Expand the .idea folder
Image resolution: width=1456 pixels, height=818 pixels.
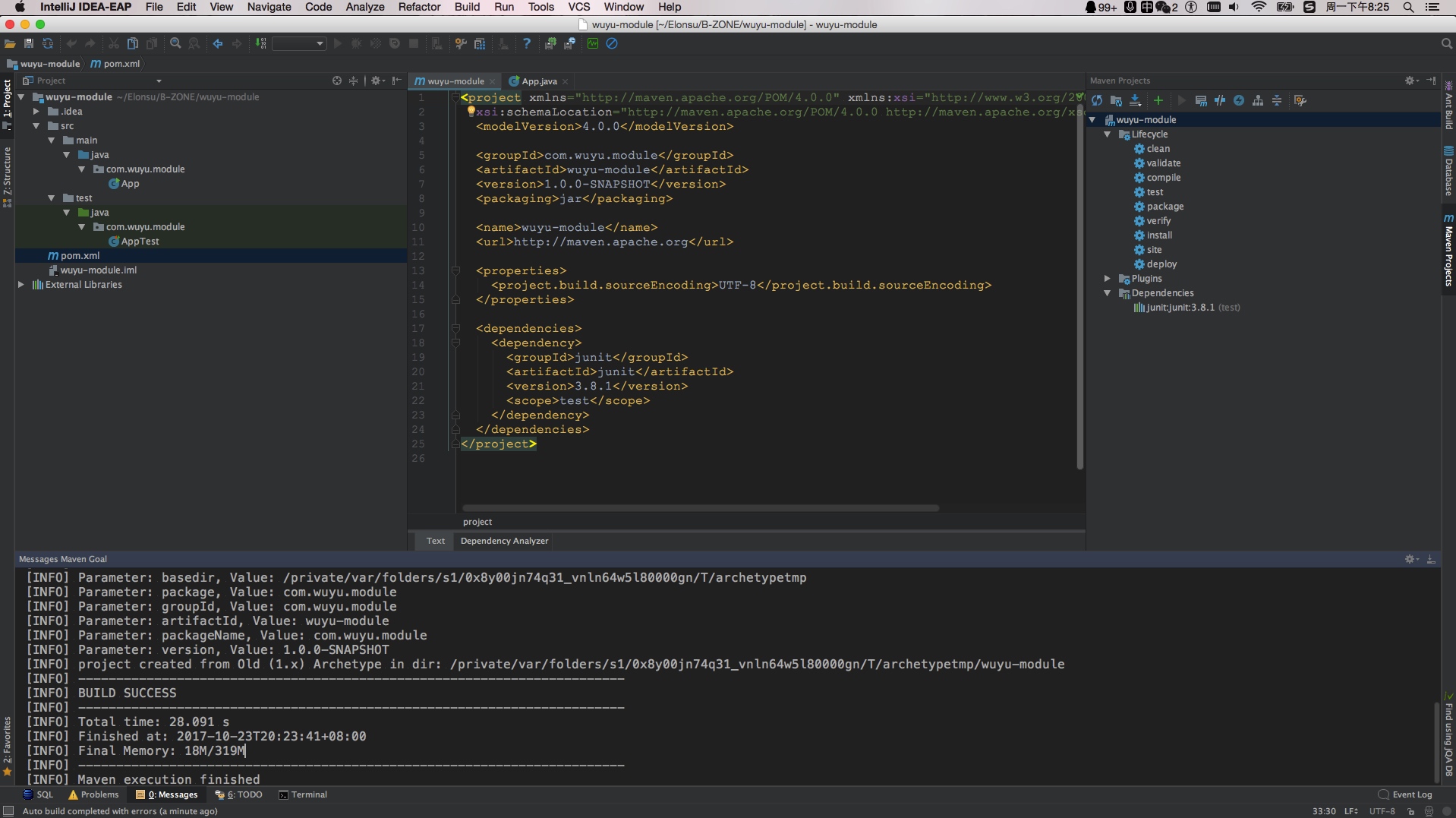pyautogui.click(x=36, y=111)
